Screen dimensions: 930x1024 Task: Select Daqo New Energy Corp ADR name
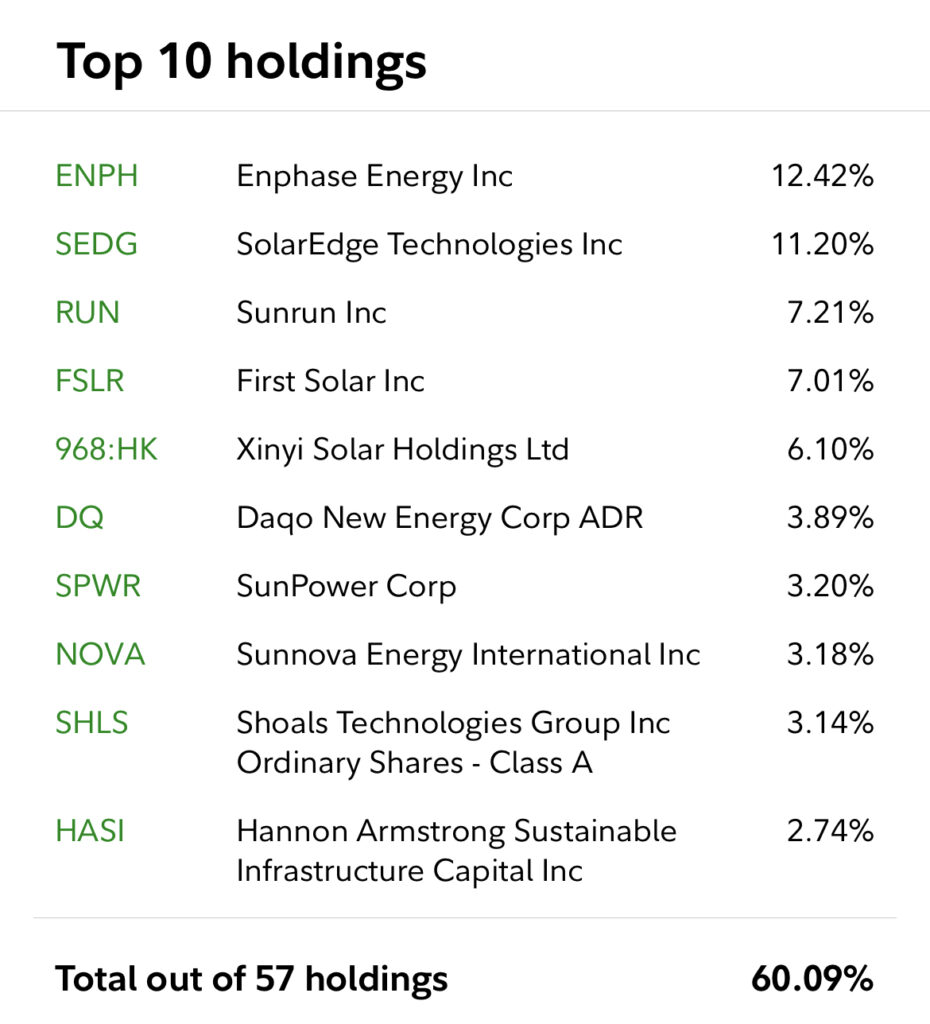440,519
